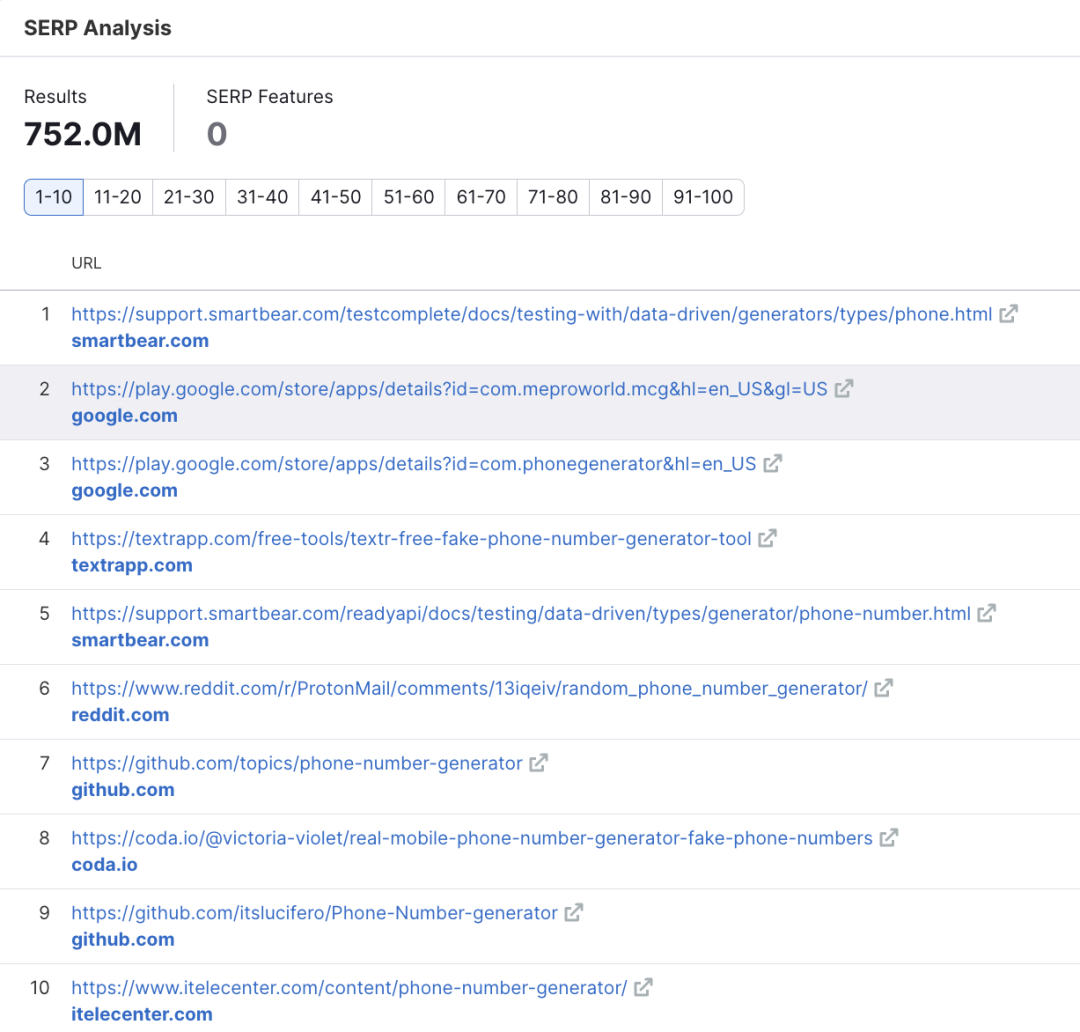The height and width of the screenshot is (1032, 1080).
Task: Open the coda.io domain link
Action: pyautogui.click(x=104, y=865)
